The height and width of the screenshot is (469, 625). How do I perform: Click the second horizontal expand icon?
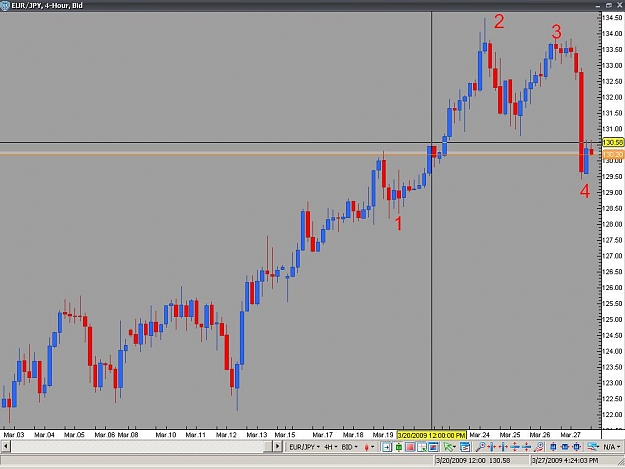tap(503, 447)
